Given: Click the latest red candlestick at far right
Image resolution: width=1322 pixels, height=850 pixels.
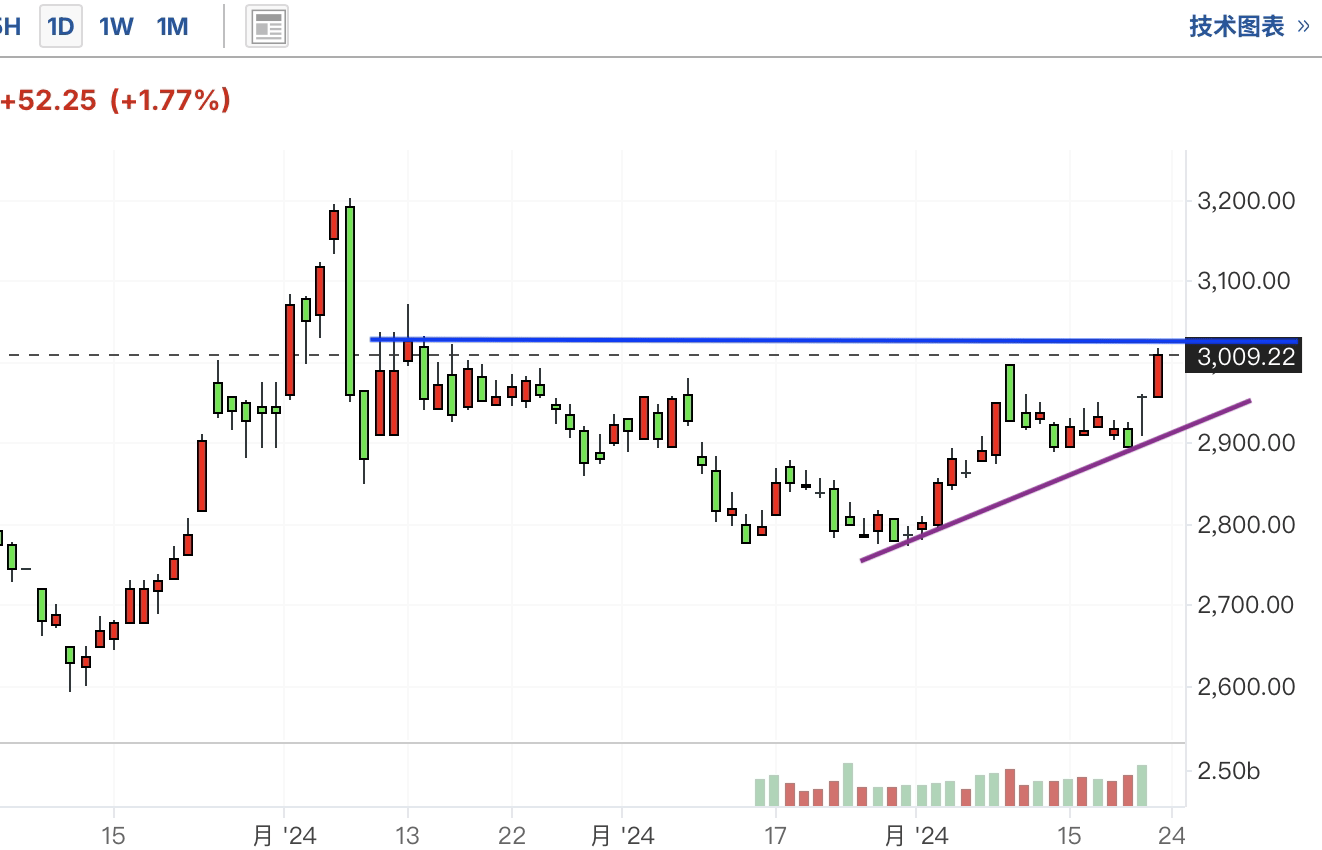Looking at the screenshot, I should pyautogui.click(x=1158, y=376).
